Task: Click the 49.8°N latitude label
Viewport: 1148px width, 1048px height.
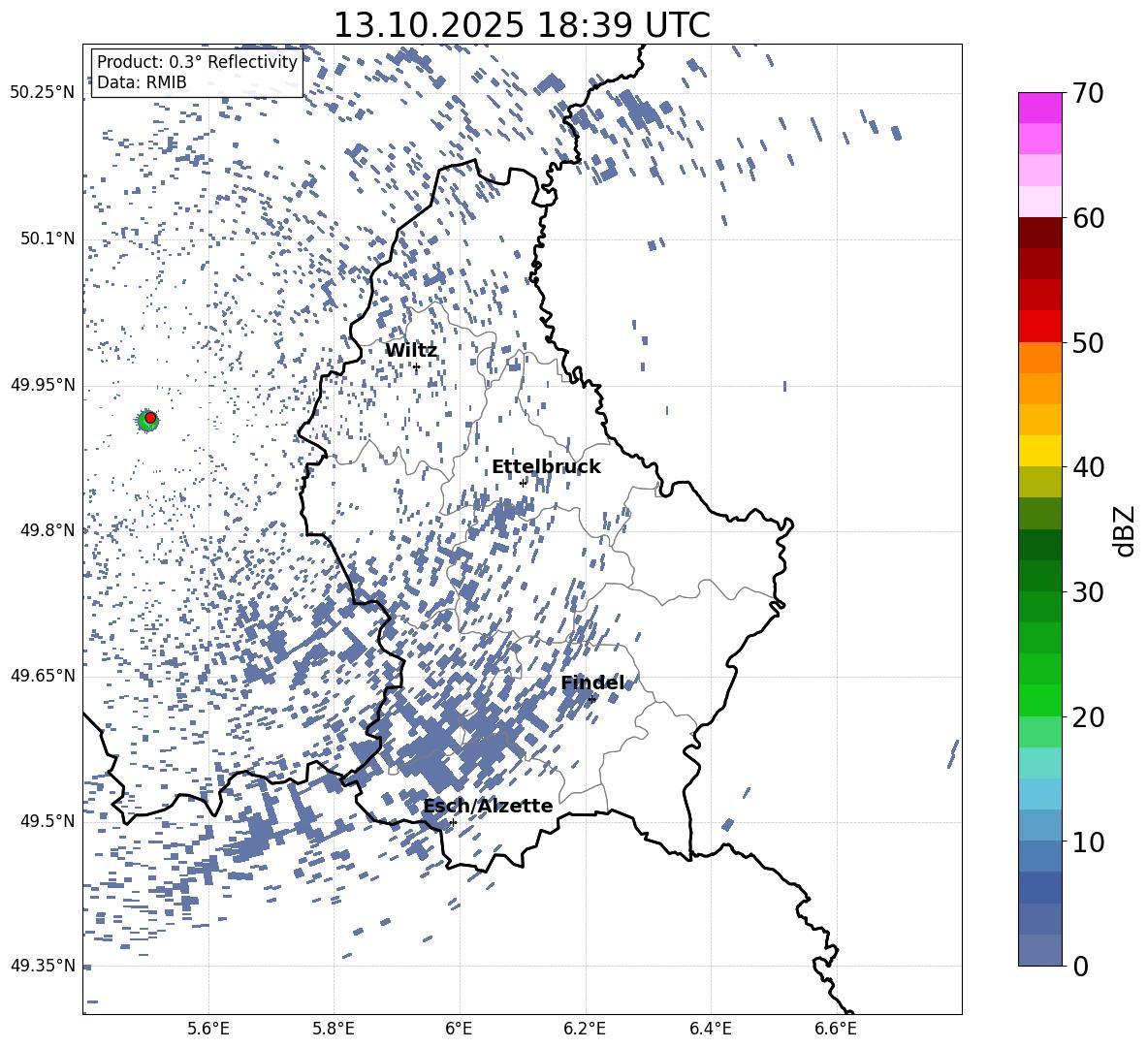Action: 48,530
